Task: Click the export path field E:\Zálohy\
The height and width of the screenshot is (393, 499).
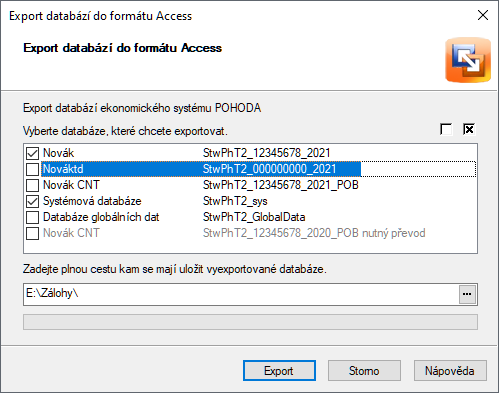Action: point(241,294)
